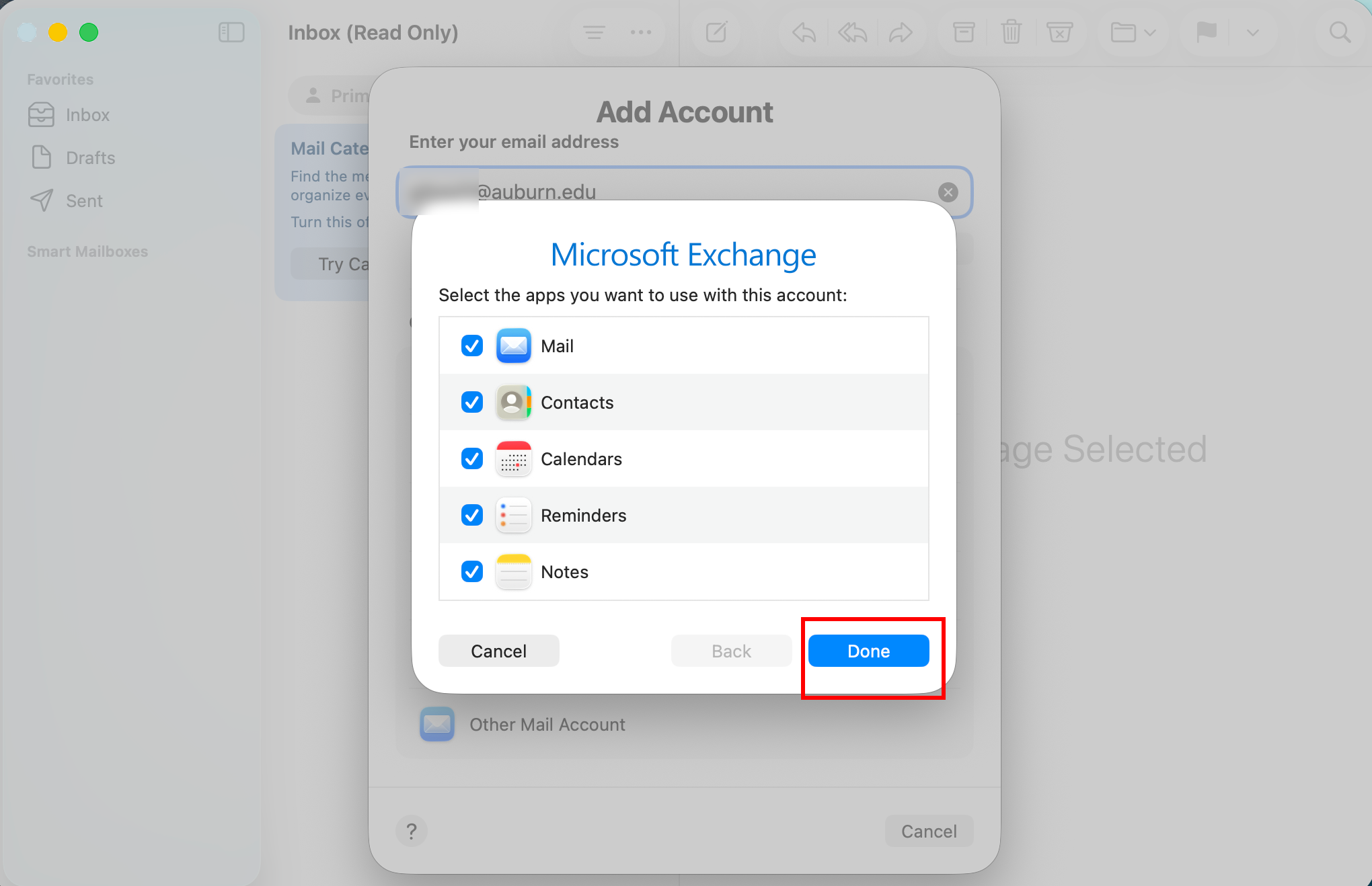Click Cancel in Microsoft Exchange dialog
This screenshot has height=886, width=1372.
[x=499, y=651]
